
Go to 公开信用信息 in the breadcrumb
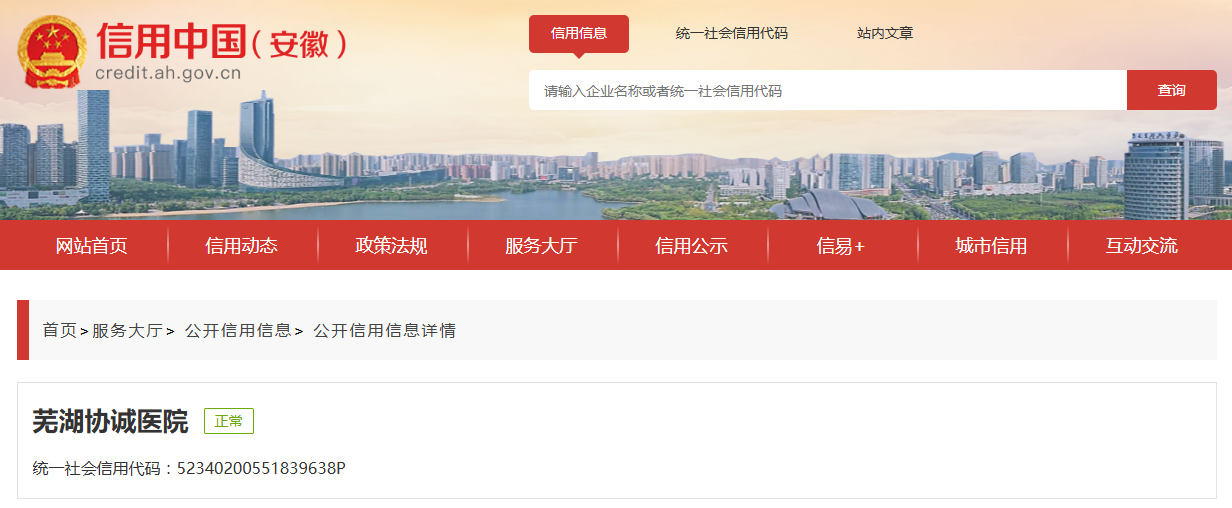click(238, 330)
